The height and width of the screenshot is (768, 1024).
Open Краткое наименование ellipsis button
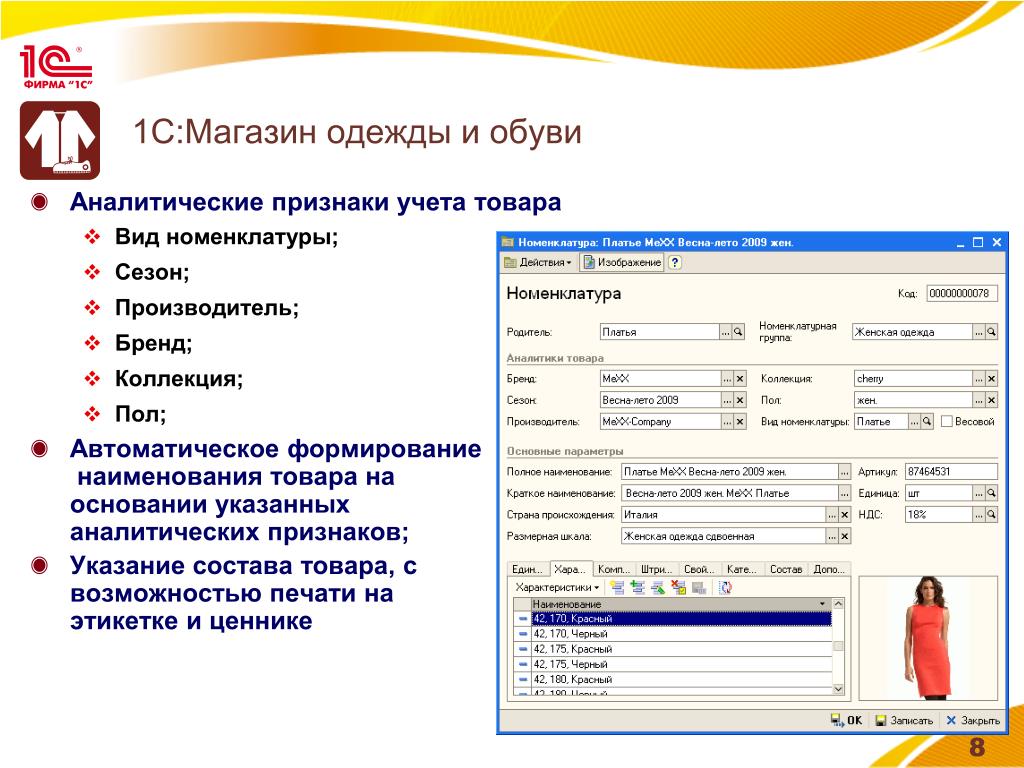pyautogui.click(x=844, y=493)
